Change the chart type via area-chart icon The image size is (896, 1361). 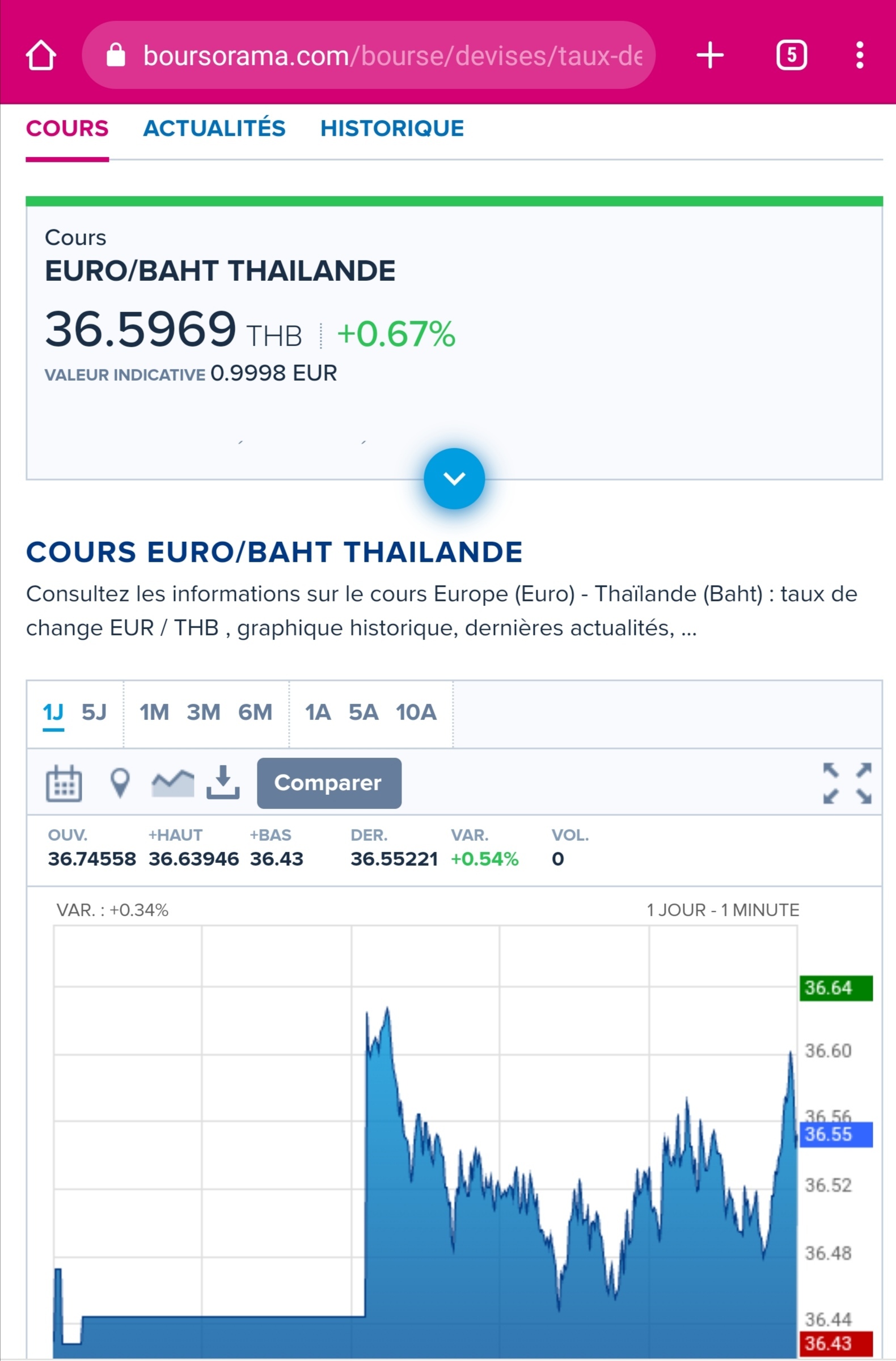173,783
